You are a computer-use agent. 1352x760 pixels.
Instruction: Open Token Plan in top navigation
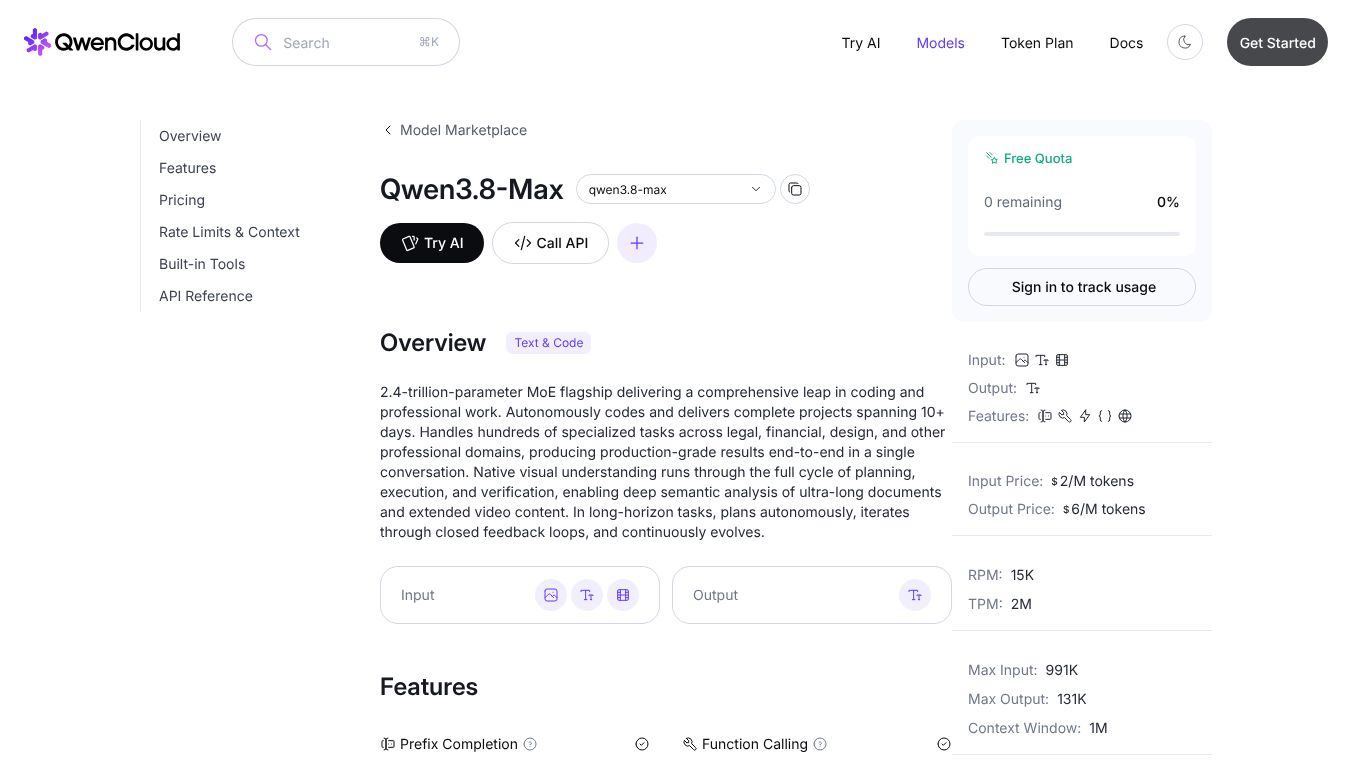coord(1037,43)
